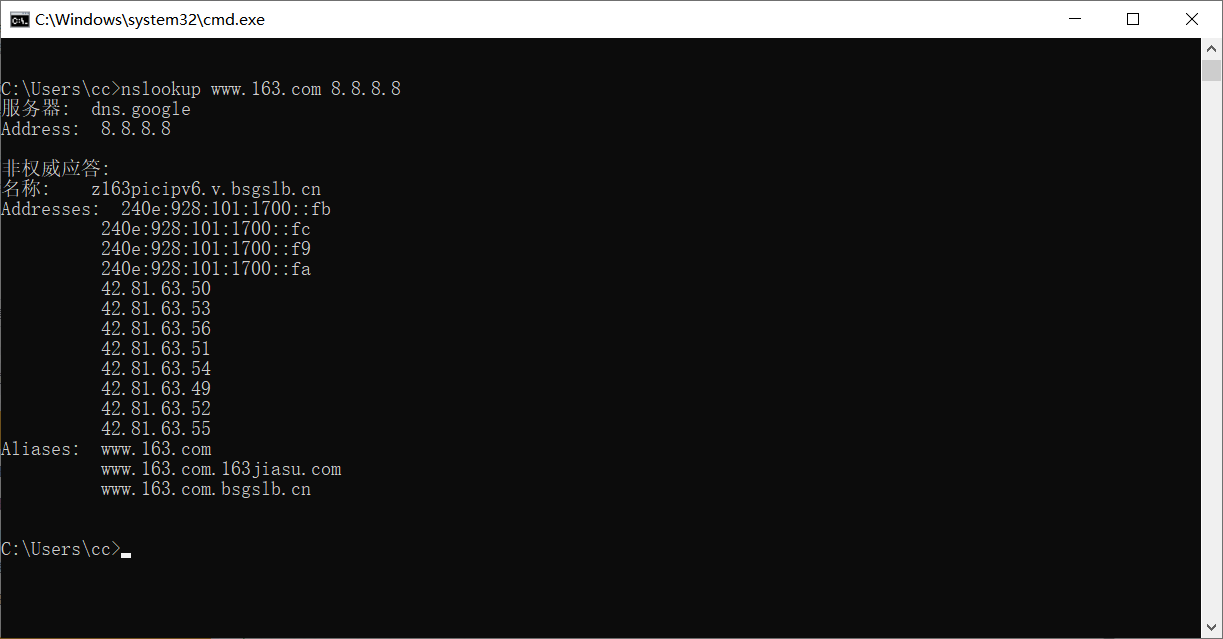Click the last prompt C:\Users\cc>
1223x639 pixels.
[61, 549]
